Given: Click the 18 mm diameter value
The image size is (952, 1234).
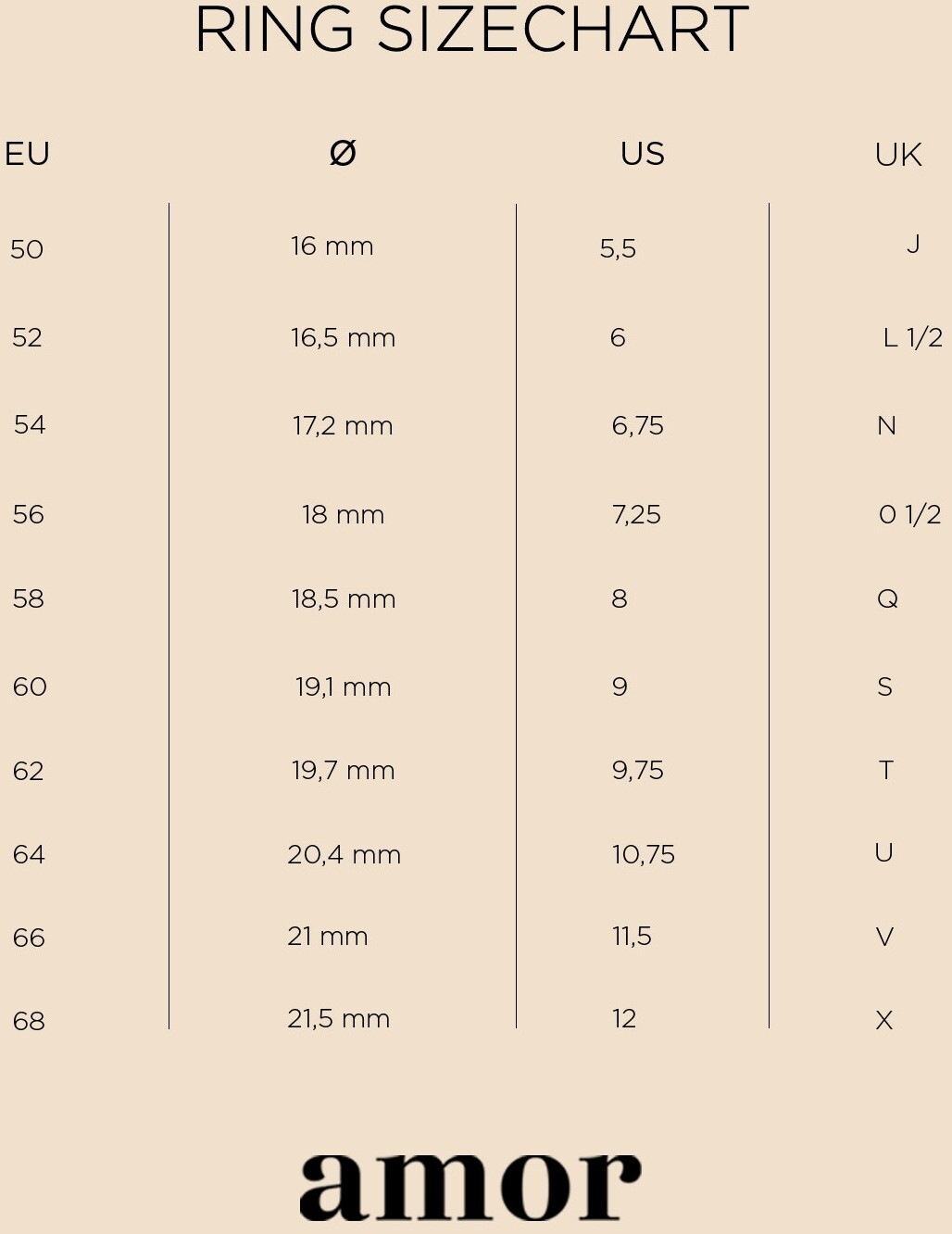Looking at the screenshot, I should (343, 515).
